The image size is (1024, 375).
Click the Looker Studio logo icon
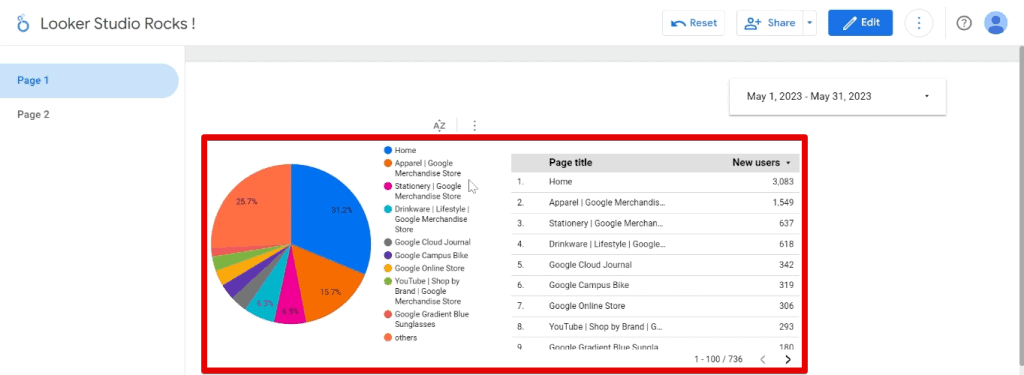23,24
